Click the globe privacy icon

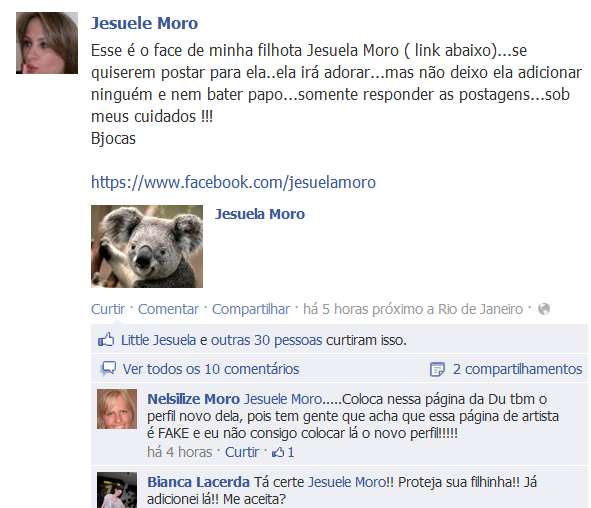tap(544, 309)
